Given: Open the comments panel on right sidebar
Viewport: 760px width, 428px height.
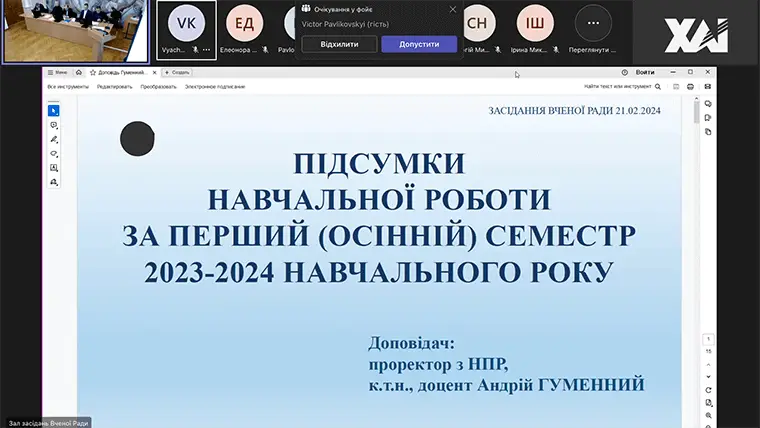Looking at the screenshot, I should [x=708, y=103].
